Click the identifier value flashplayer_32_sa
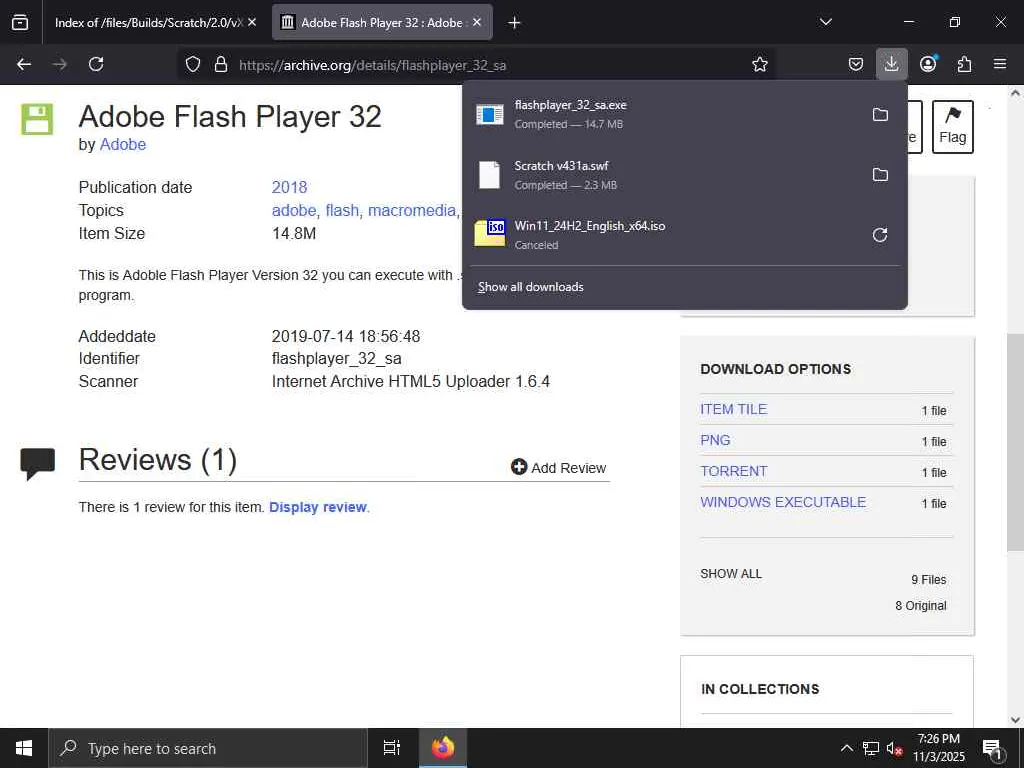Image resolution: width=1024 pixels, height=768 pixels. (336, 359)
